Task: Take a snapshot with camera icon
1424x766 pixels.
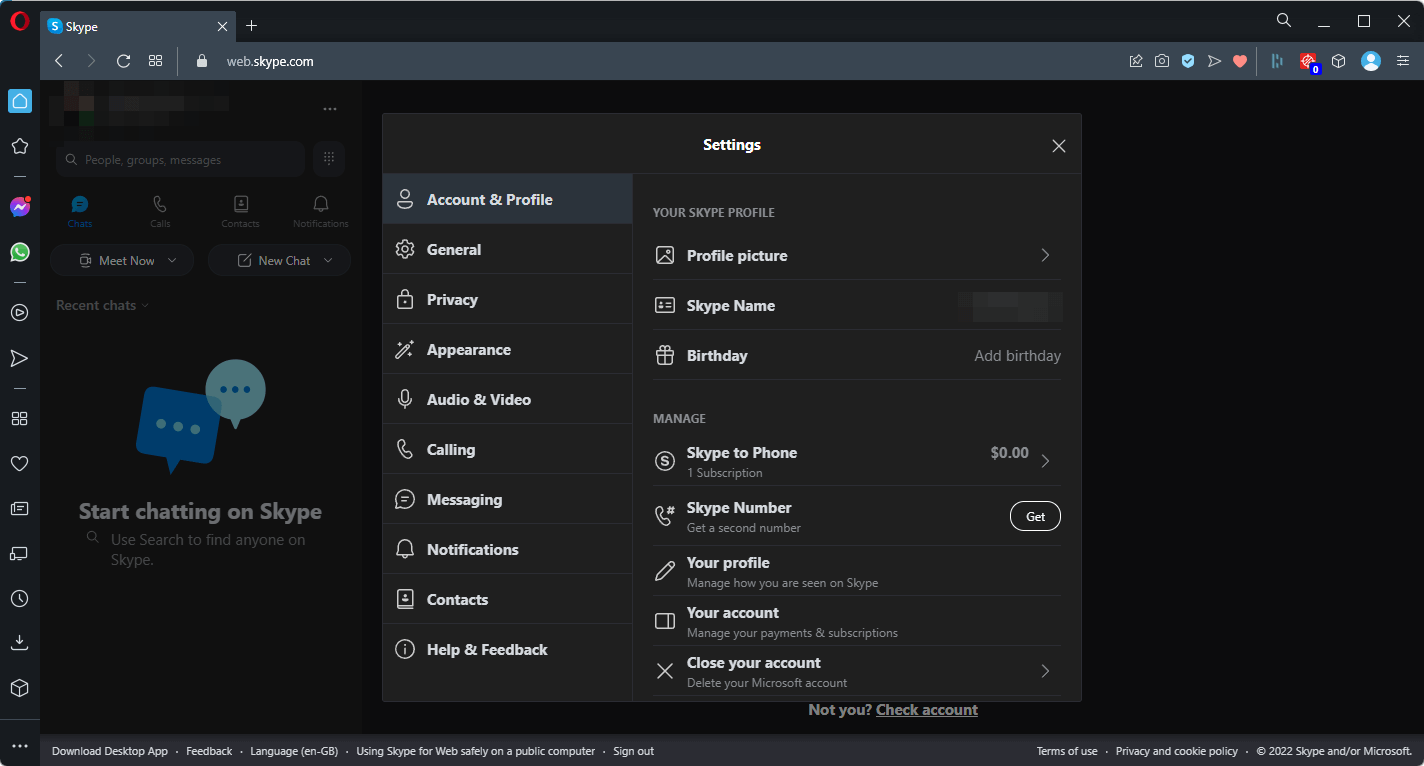Action: (1162, 61)
